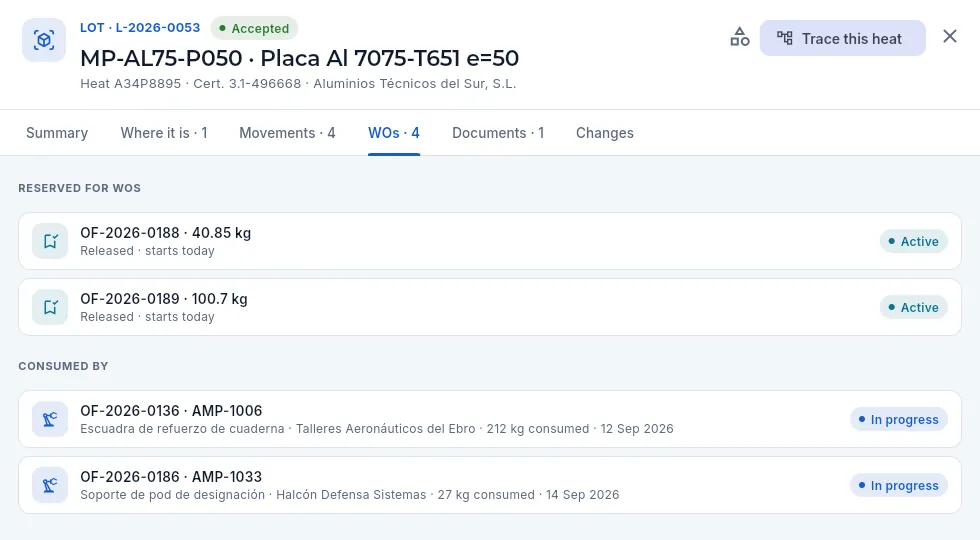Click the lot cube icon beside the title
The width and height of the screenshot is (980, 540).
44,40
